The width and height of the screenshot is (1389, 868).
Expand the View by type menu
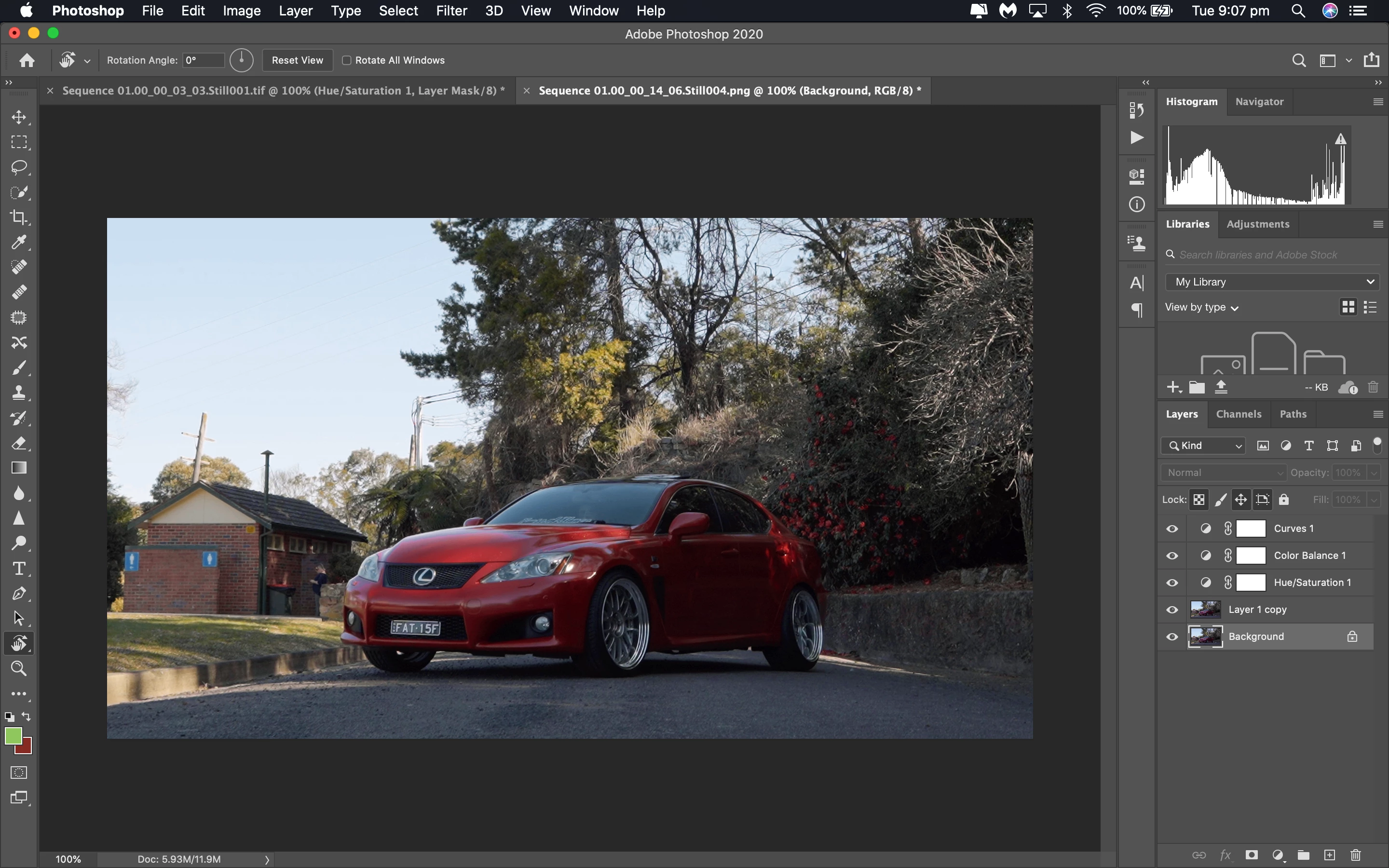click(1201, 308)
